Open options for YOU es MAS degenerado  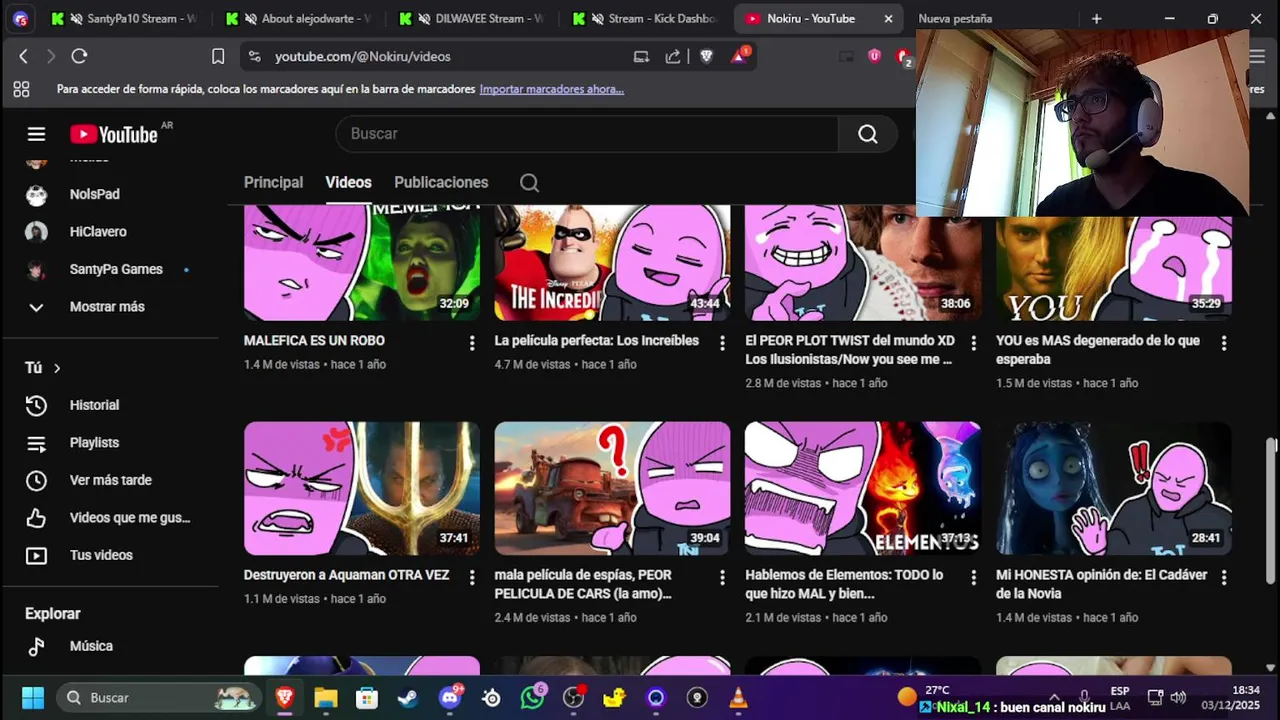tap(1224, 343)
